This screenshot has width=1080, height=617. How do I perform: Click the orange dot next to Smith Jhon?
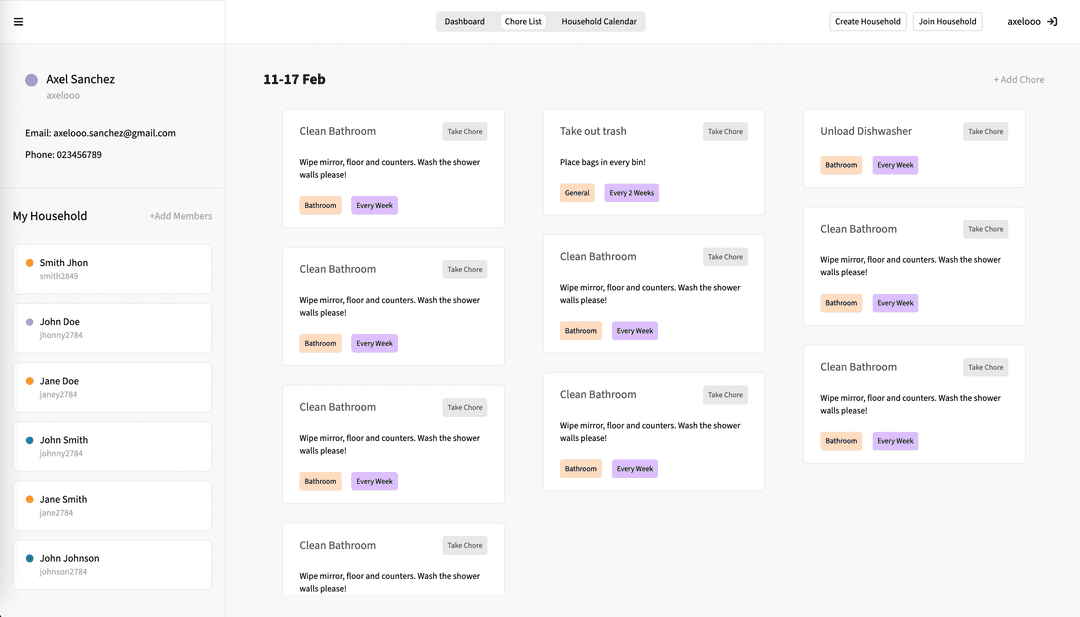30,263
